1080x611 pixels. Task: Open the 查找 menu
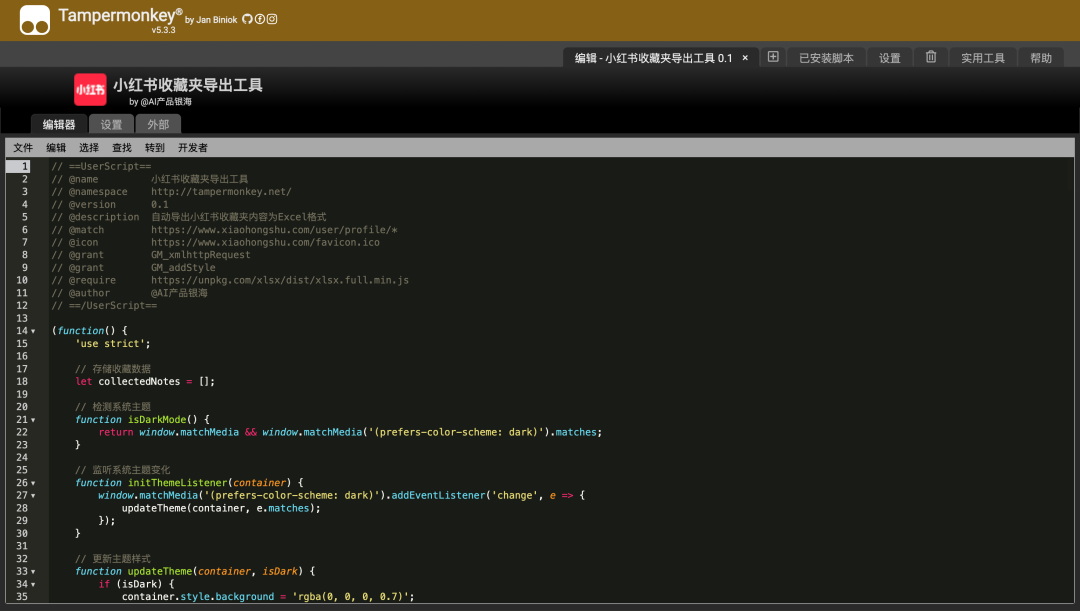[x=122, y=147]
